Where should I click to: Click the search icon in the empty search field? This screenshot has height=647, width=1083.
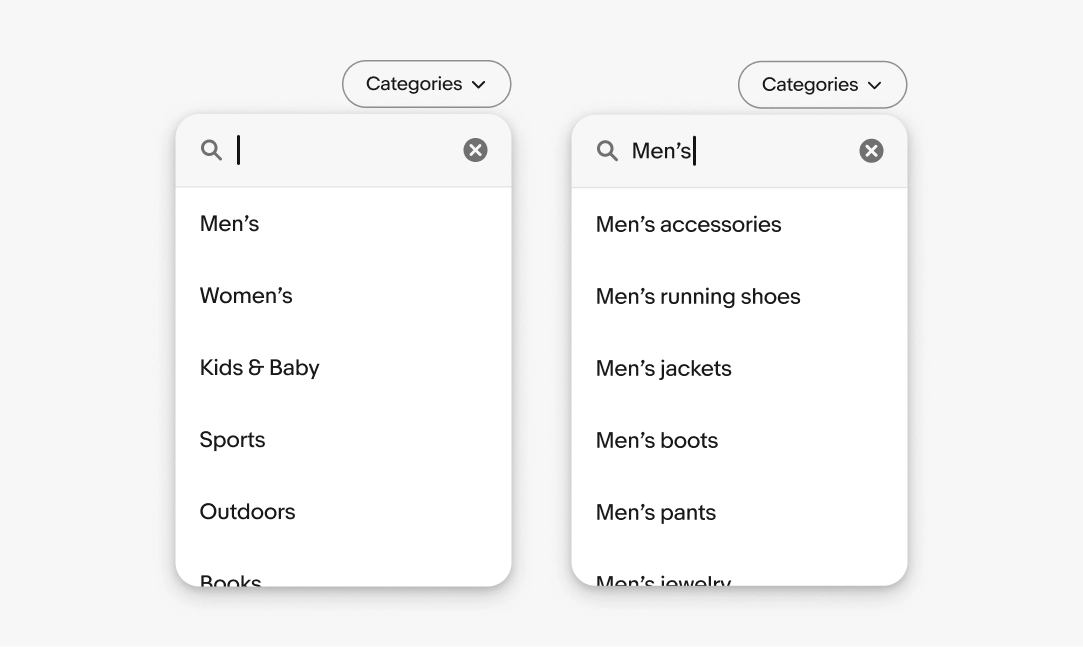211,150
